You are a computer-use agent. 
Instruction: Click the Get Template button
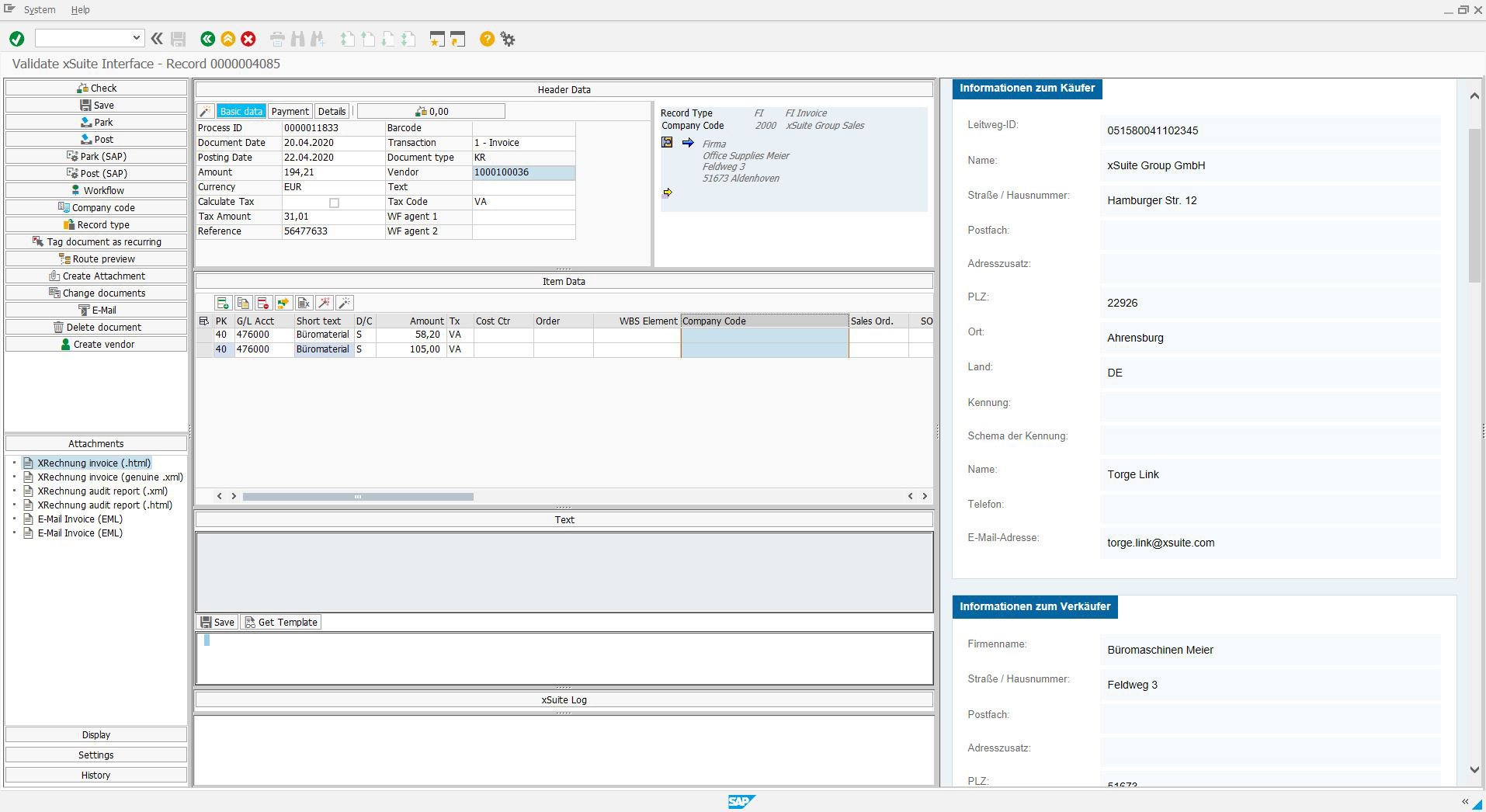pos(281,622)
